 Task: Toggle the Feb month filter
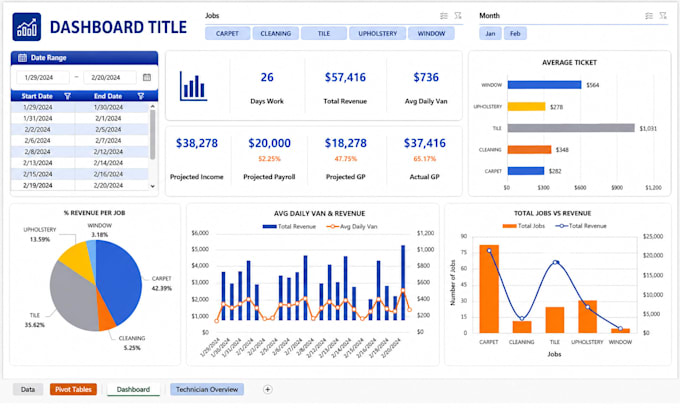pos(515,33)
